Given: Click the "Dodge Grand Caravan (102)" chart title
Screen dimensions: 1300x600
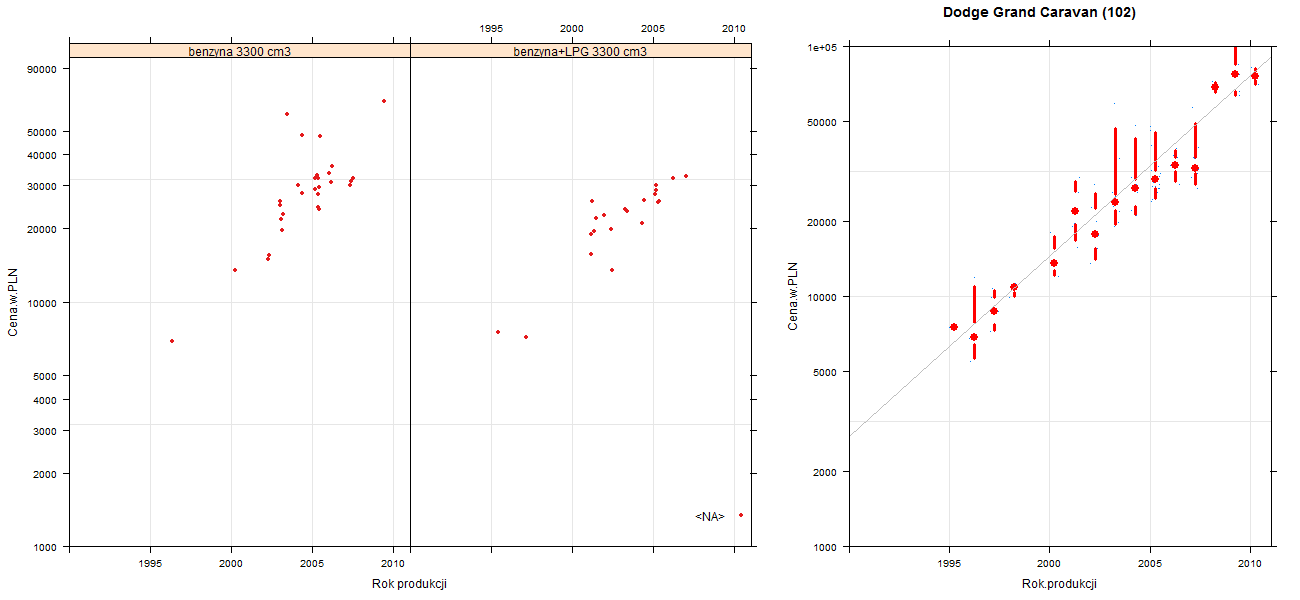Looking at the screenshot, I should [1039, 13].
